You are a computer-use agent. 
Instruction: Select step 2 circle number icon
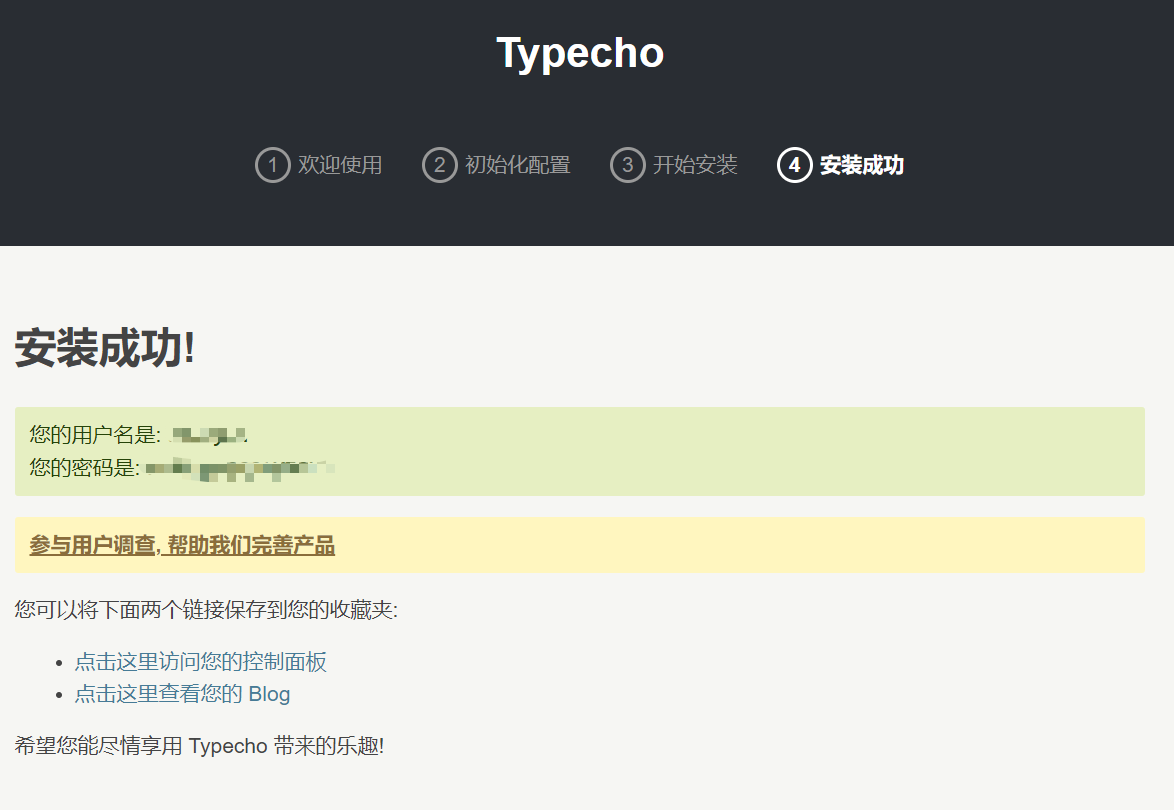[440, 165]
